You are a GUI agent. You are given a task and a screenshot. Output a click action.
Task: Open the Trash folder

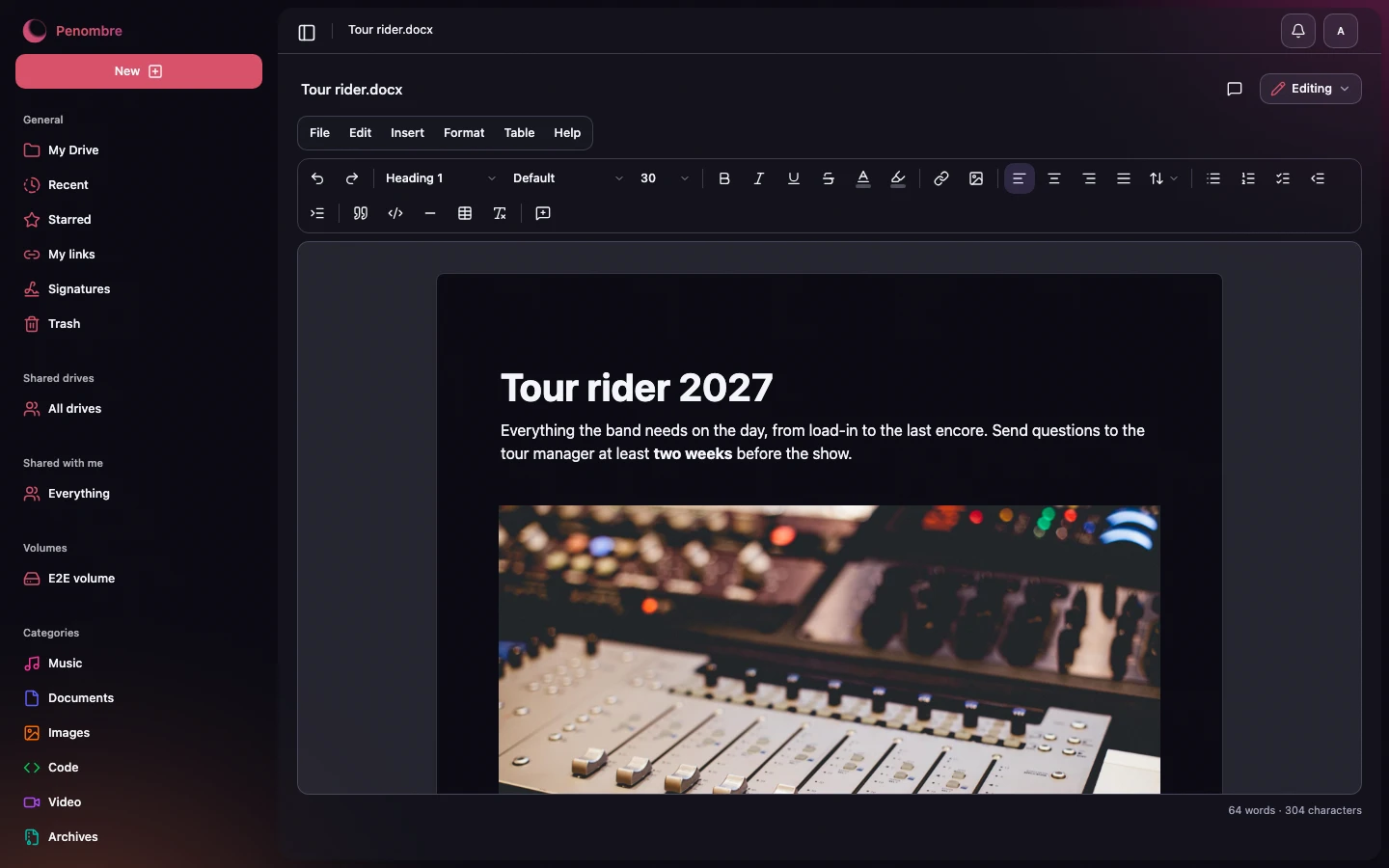pos(139,324)
